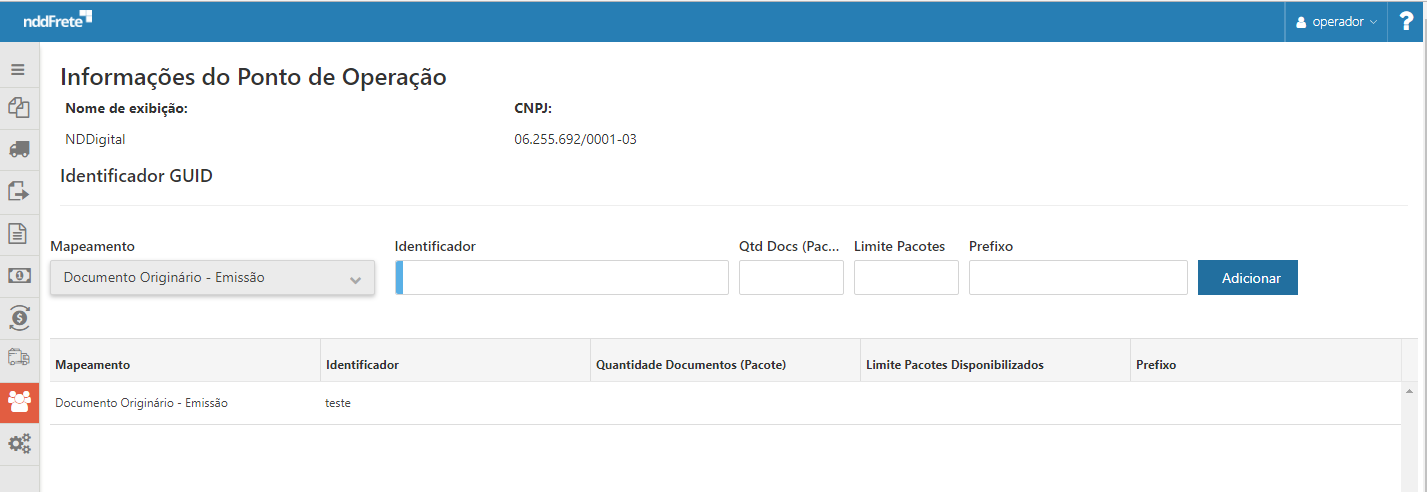Click the help question mark icon

click(x=1406, y=21)
